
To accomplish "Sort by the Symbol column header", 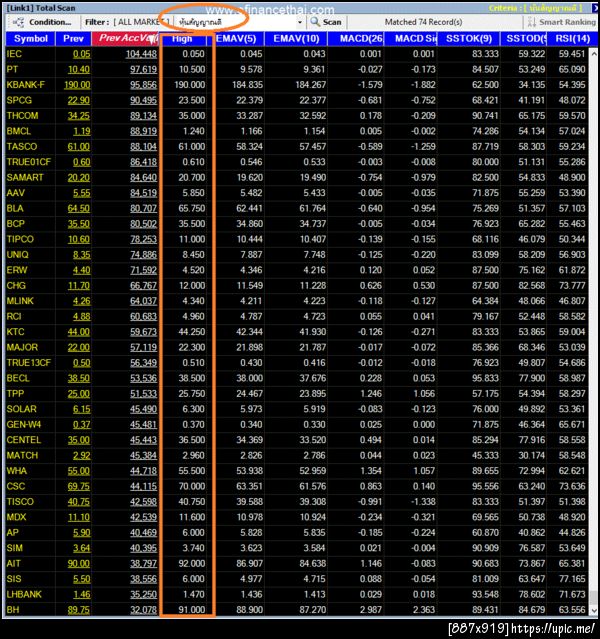I will pyautogui.click(x=31, y=39).
